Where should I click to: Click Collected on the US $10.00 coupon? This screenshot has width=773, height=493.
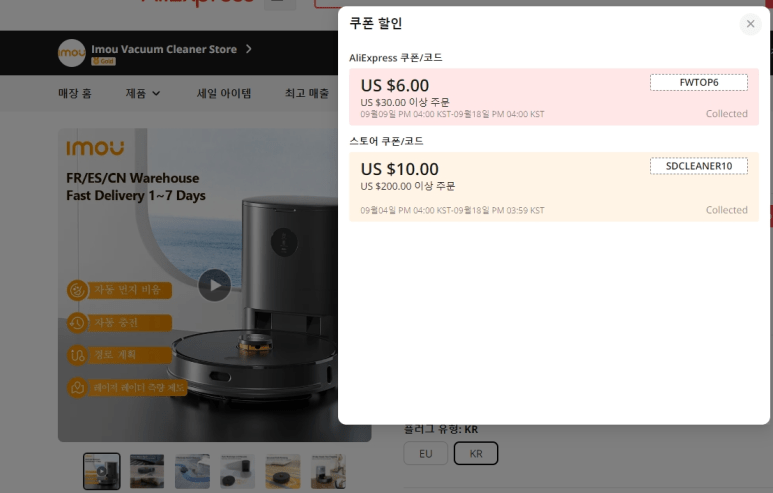click(727, 210)
